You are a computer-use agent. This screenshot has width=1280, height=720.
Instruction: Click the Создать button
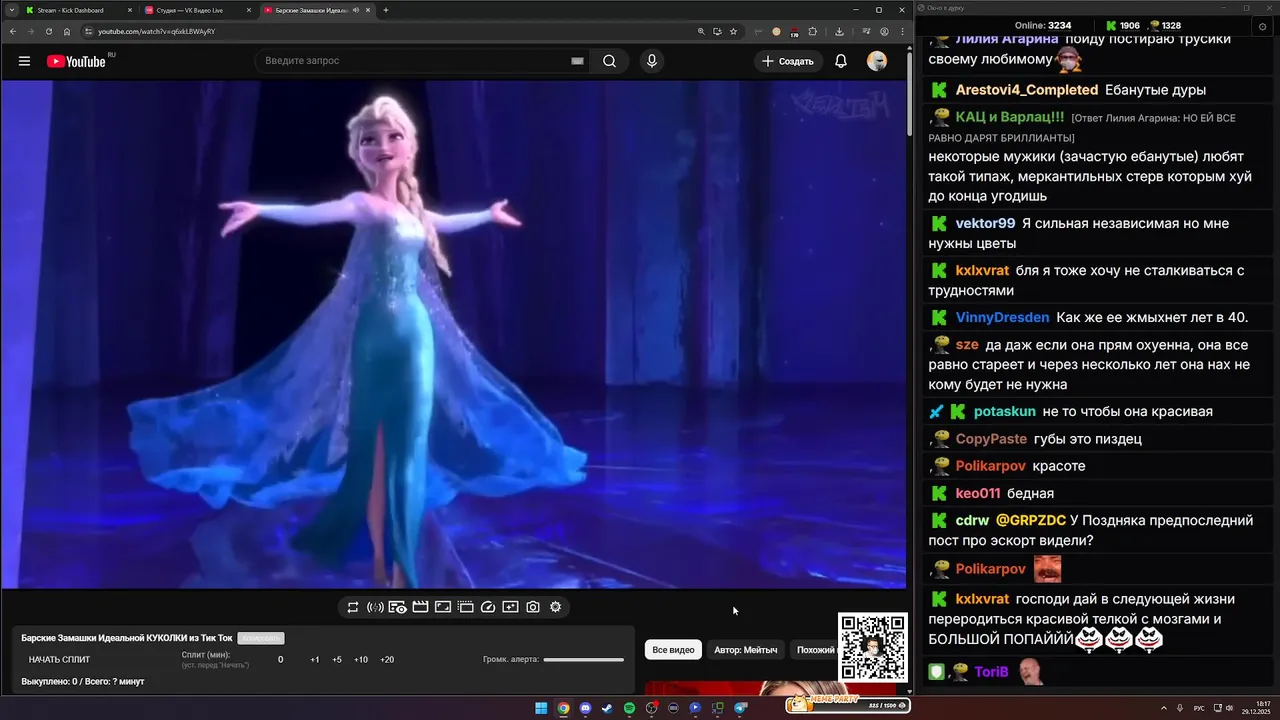tap(788, 61)
